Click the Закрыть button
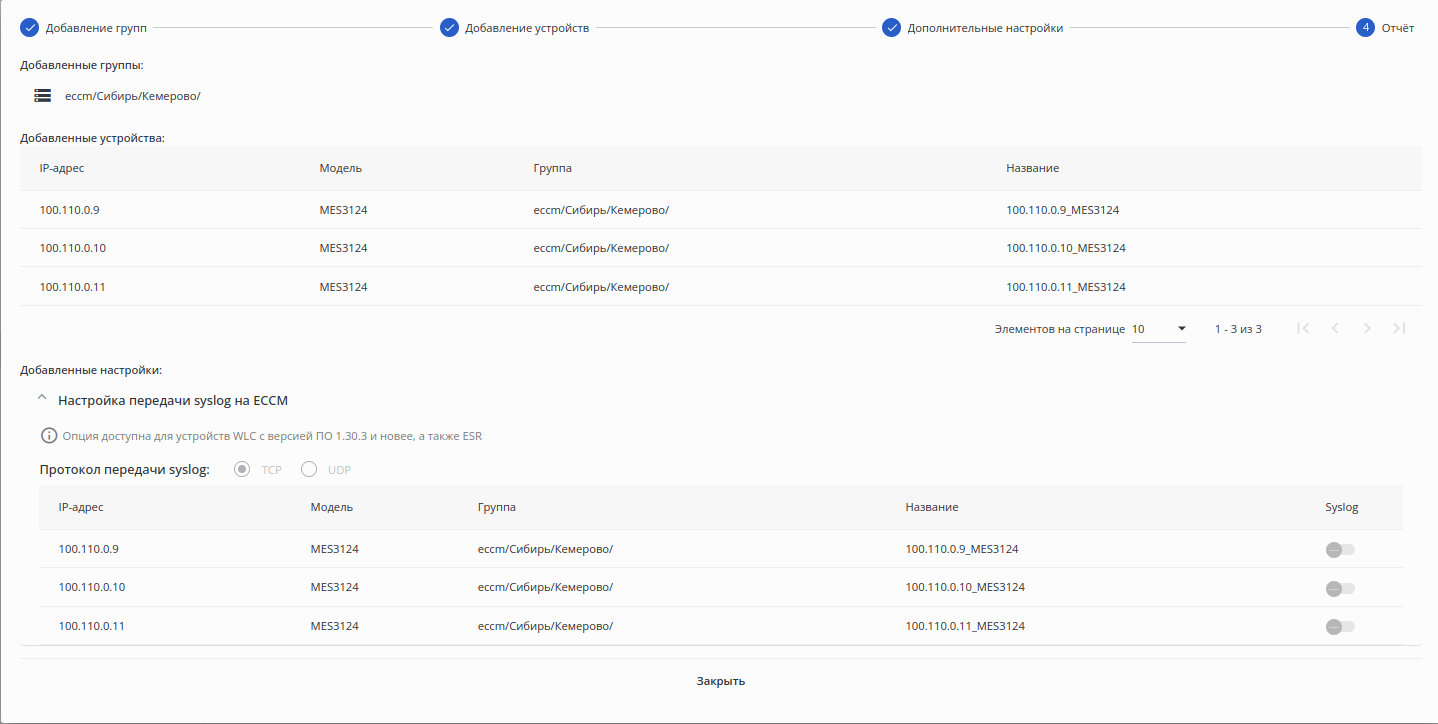Viewport: 1438px width, 724px height. (720, 681)
